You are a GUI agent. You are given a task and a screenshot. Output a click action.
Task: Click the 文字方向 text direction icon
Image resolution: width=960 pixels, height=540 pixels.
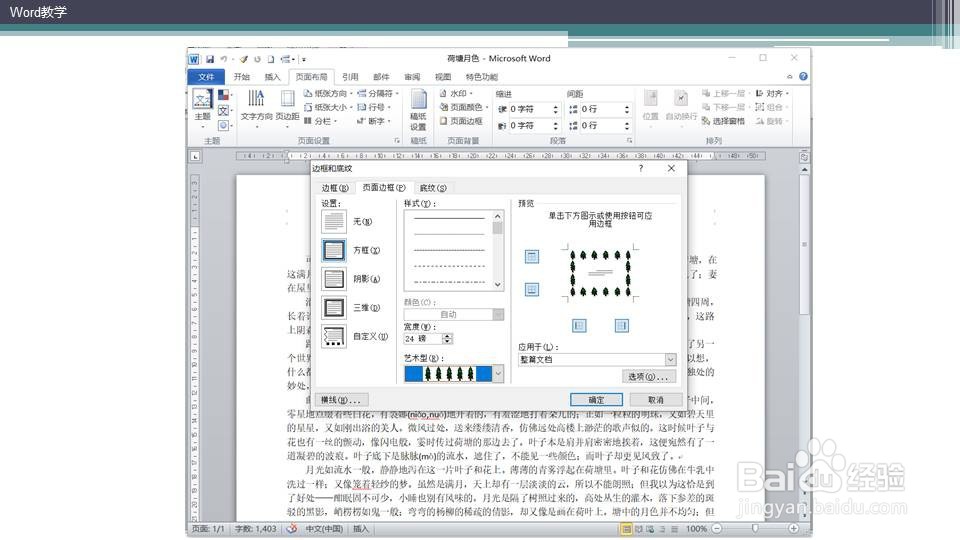click(x=256, y=99)
